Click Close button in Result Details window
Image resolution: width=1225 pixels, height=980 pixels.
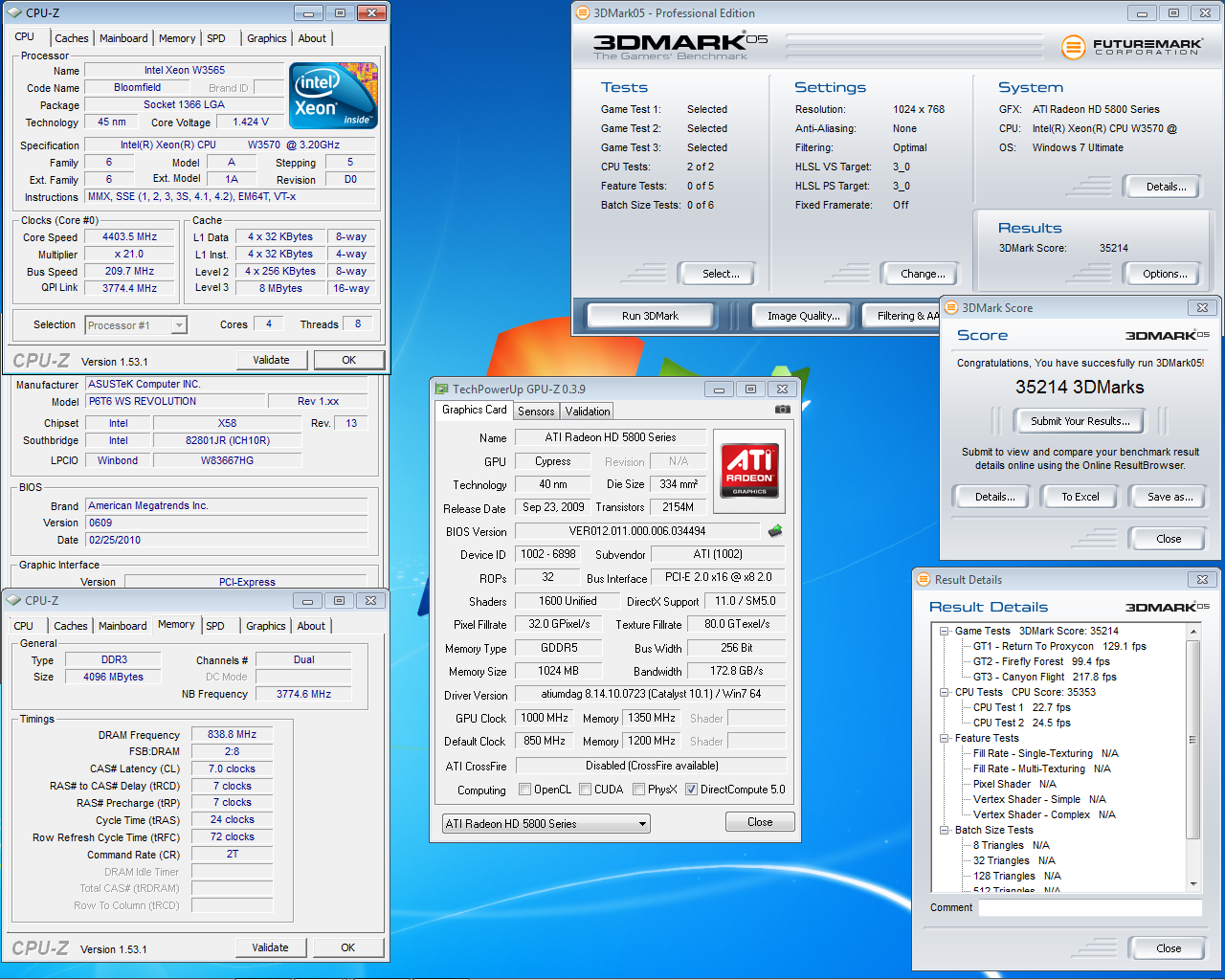[x=1168, y=948]
